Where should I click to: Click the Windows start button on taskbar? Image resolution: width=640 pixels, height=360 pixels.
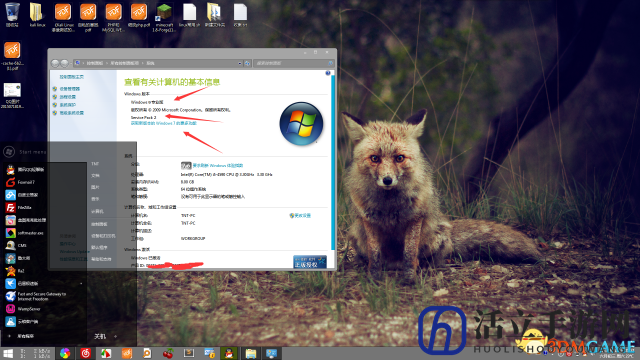coord(8,353)
